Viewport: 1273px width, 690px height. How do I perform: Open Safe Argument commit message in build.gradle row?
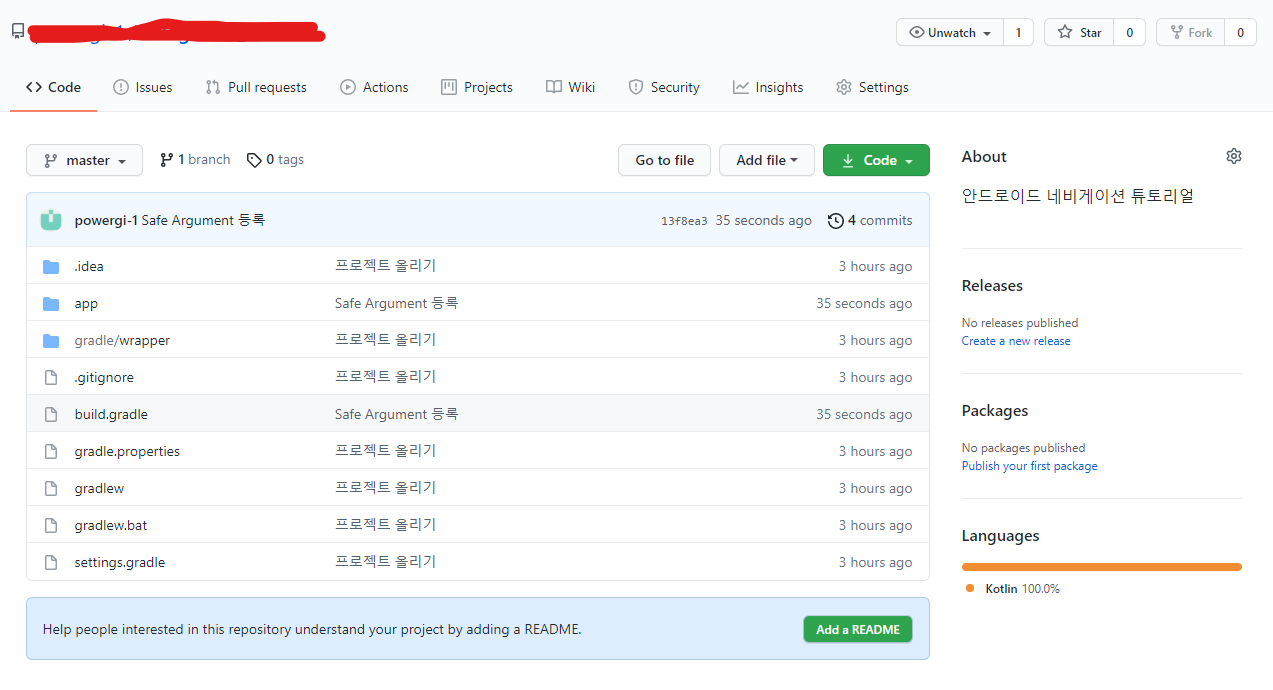[396, 414]
